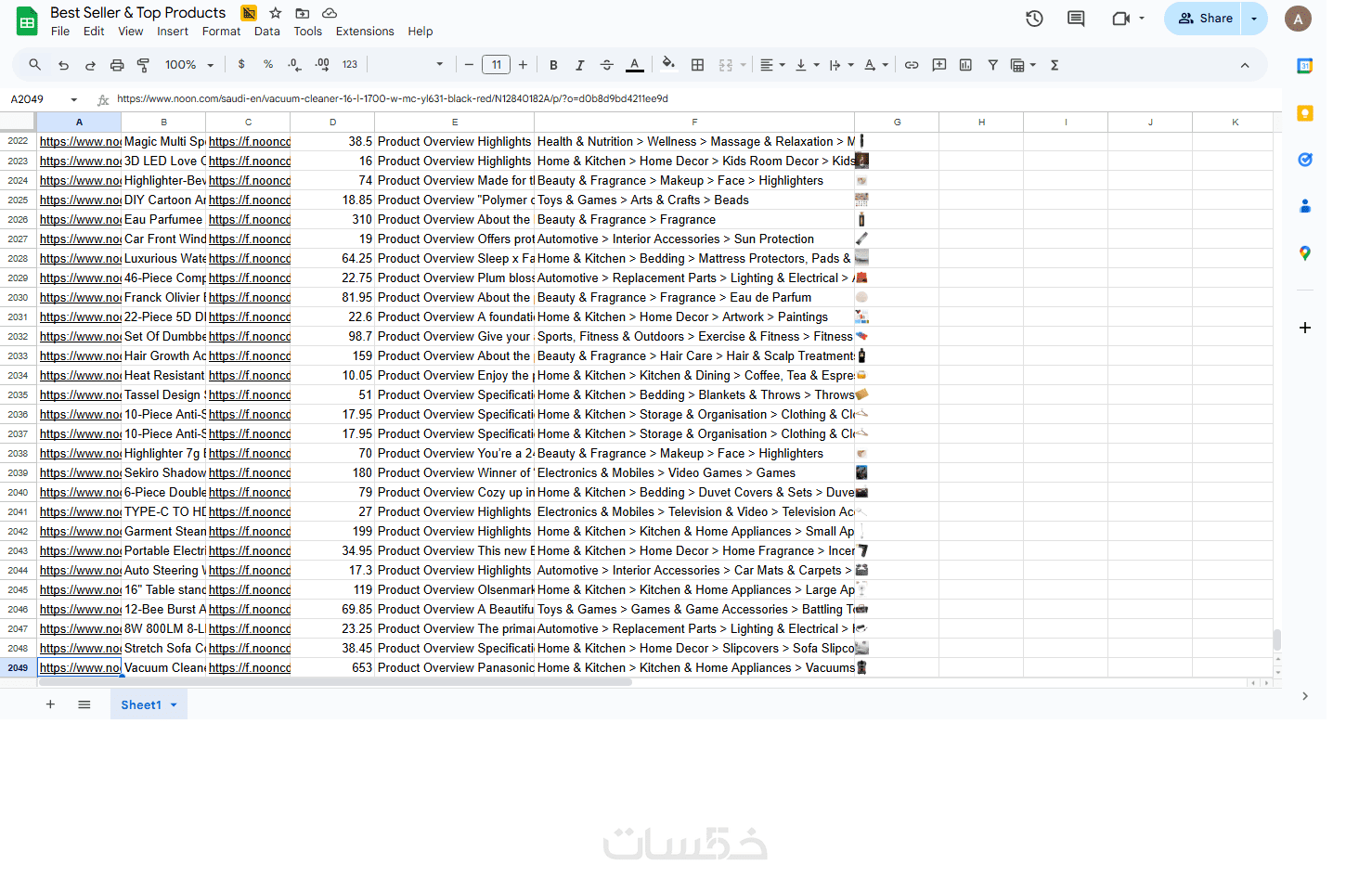Pick a text color
This screenshot has height=878, width=1372.
[635, 65]
